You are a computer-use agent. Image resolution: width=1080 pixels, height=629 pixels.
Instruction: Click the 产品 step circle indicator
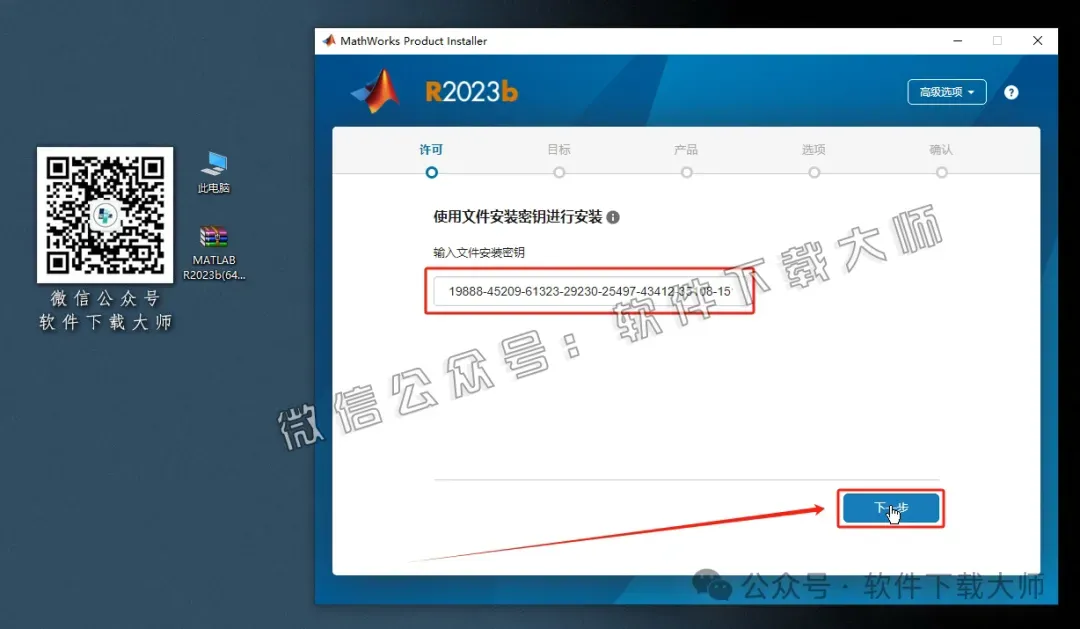[x=687, y=172]
